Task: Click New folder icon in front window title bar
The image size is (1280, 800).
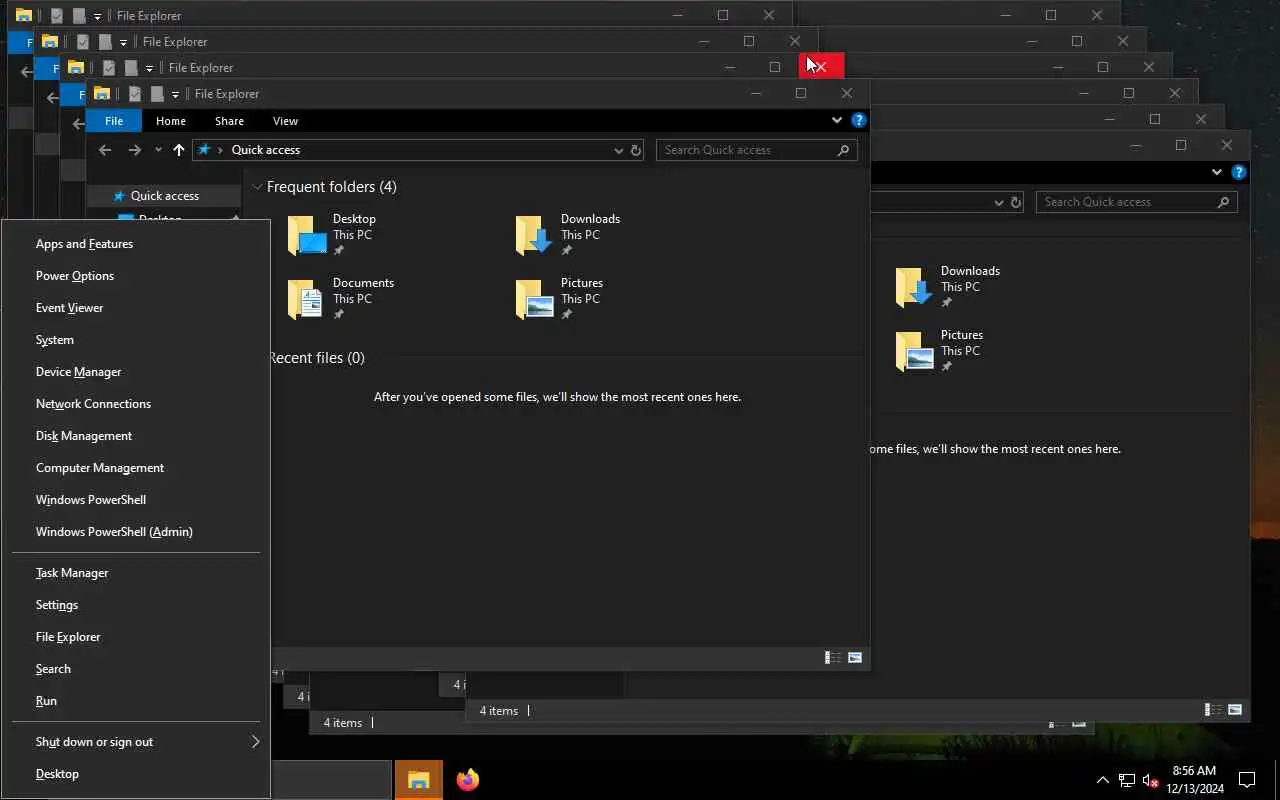Action: (x=157, y=94)
